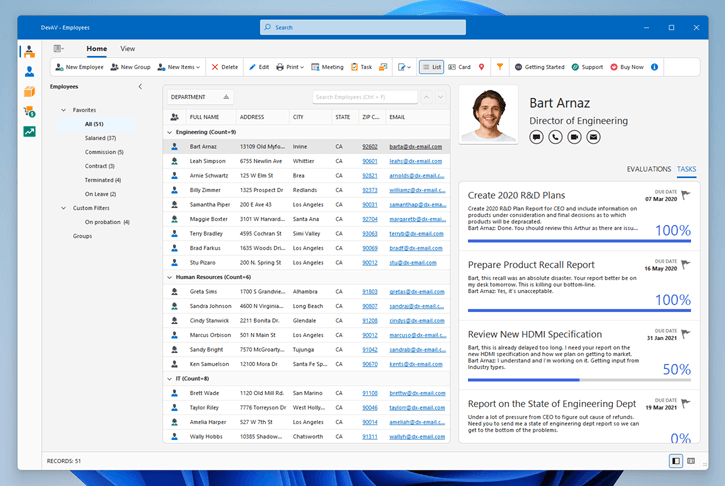Switch to the Evaluations tab
The image size is (725, 486).
(648, 169)
